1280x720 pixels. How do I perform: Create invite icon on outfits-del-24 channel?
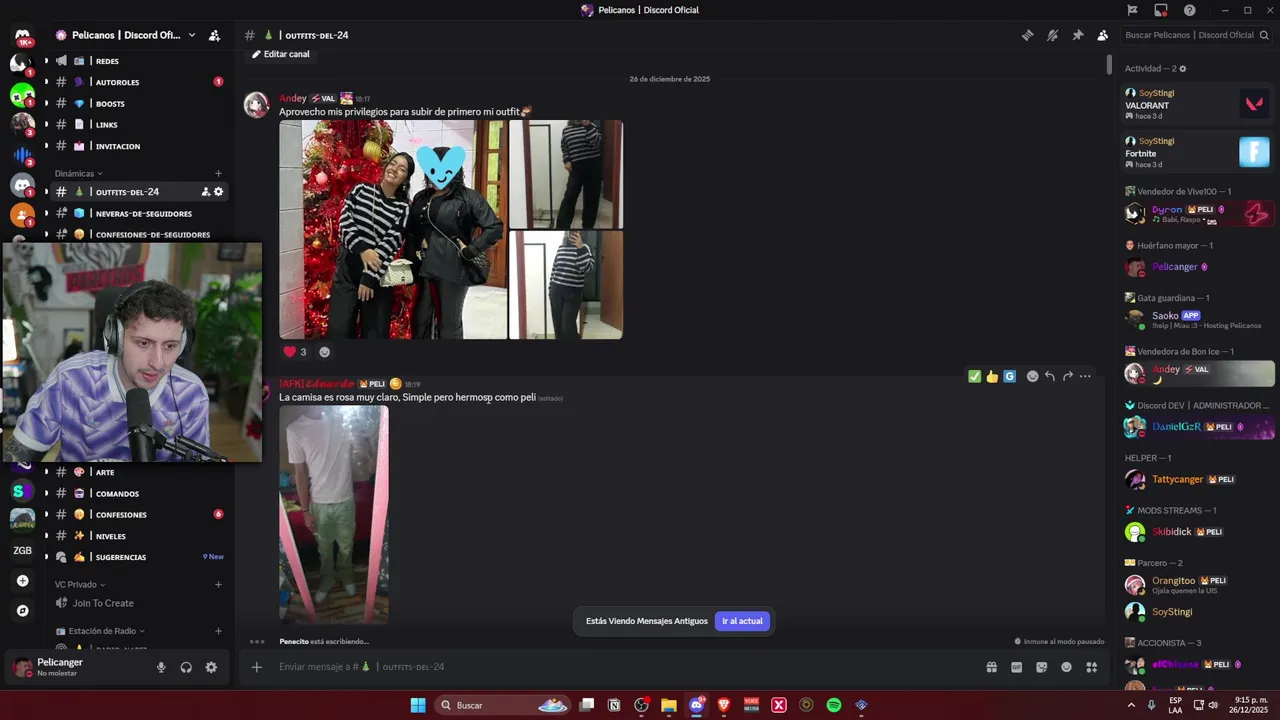pos(205,192)
